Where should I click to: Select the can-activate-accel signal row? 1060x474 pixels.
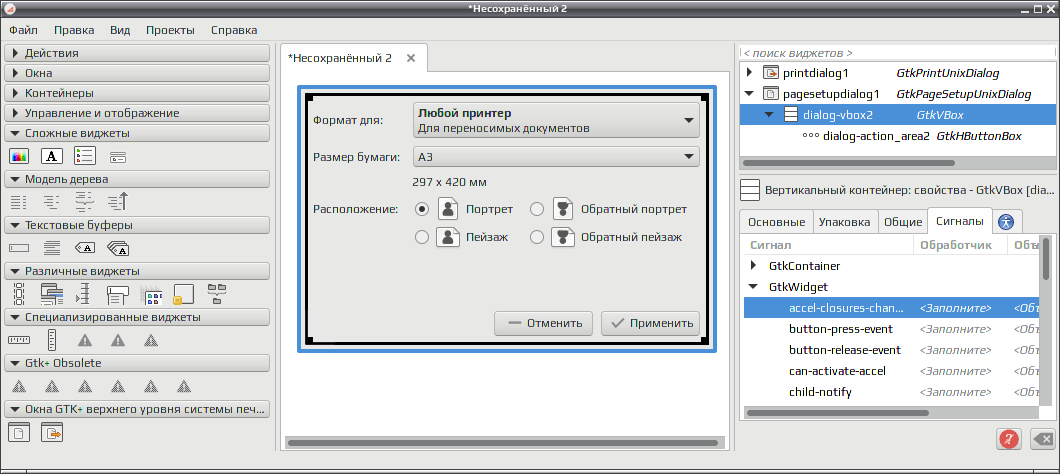892,371
